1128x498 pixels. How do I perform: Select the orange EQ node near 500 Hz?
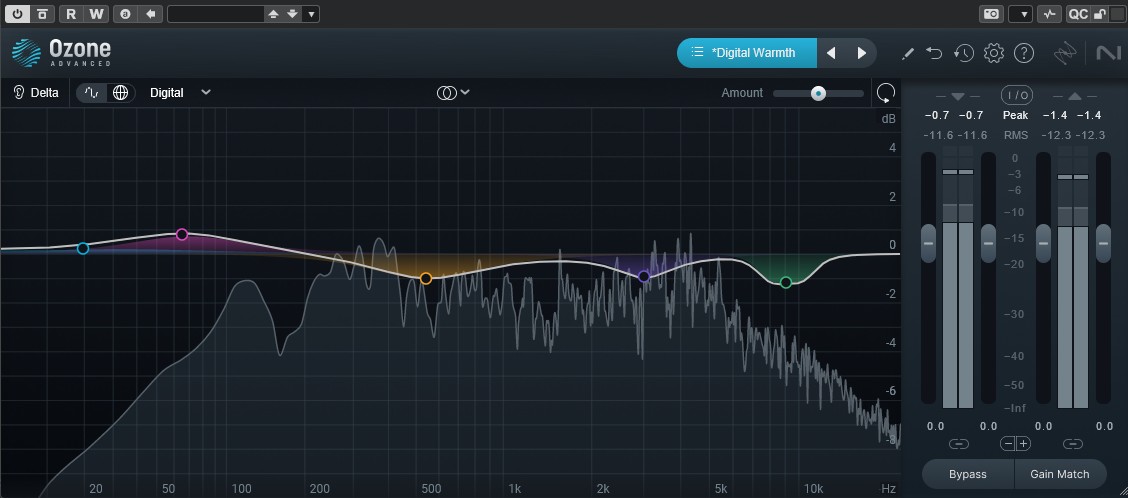coord(426,279)
